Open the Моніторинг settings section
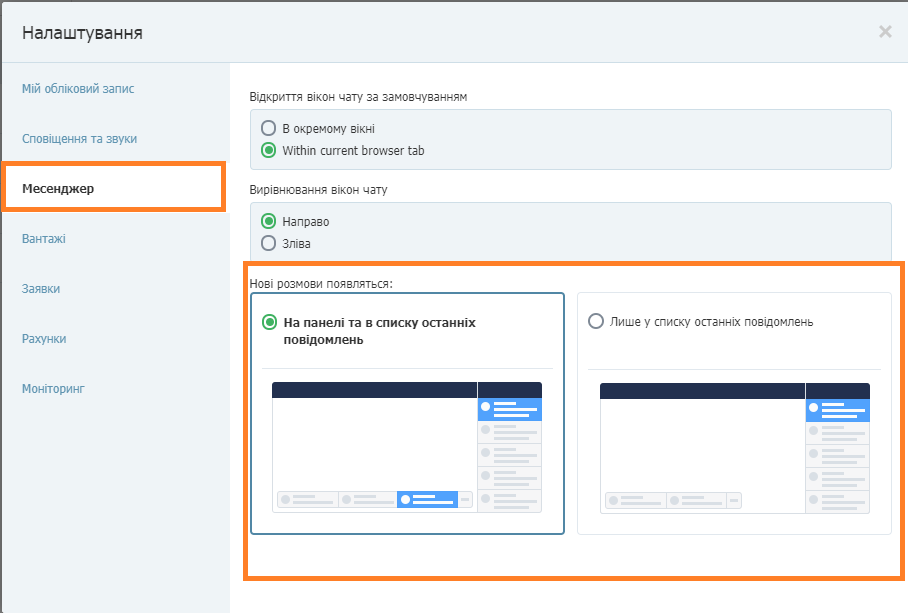The image size is (908, 613). coord(53,389)
